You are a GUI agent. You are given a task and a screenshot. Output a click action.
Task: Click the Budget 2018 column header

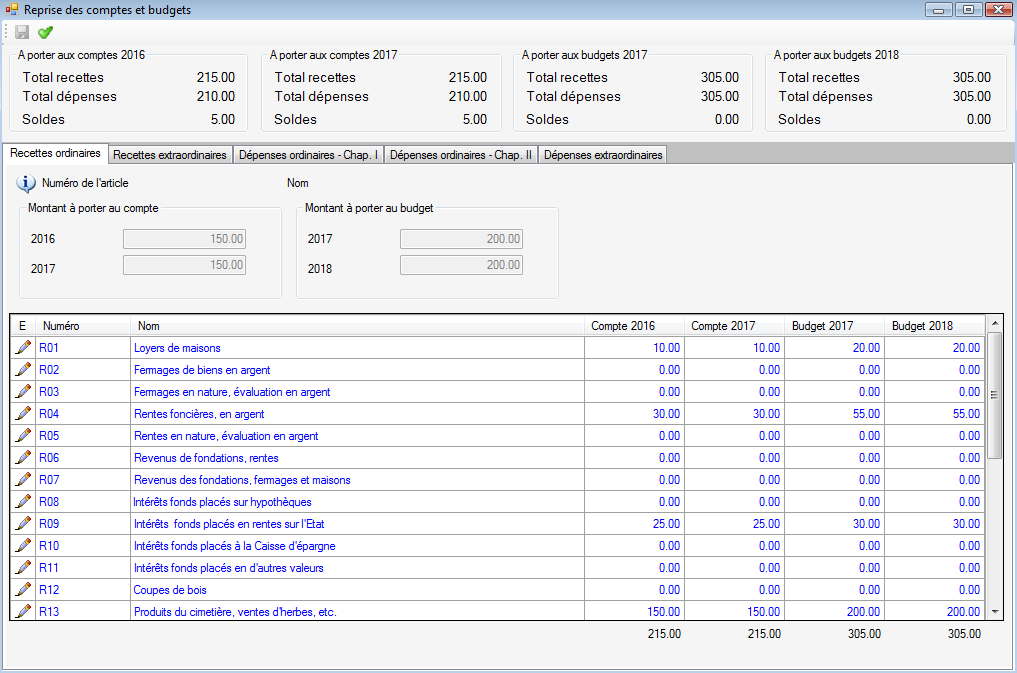click(x=935, y=325)
